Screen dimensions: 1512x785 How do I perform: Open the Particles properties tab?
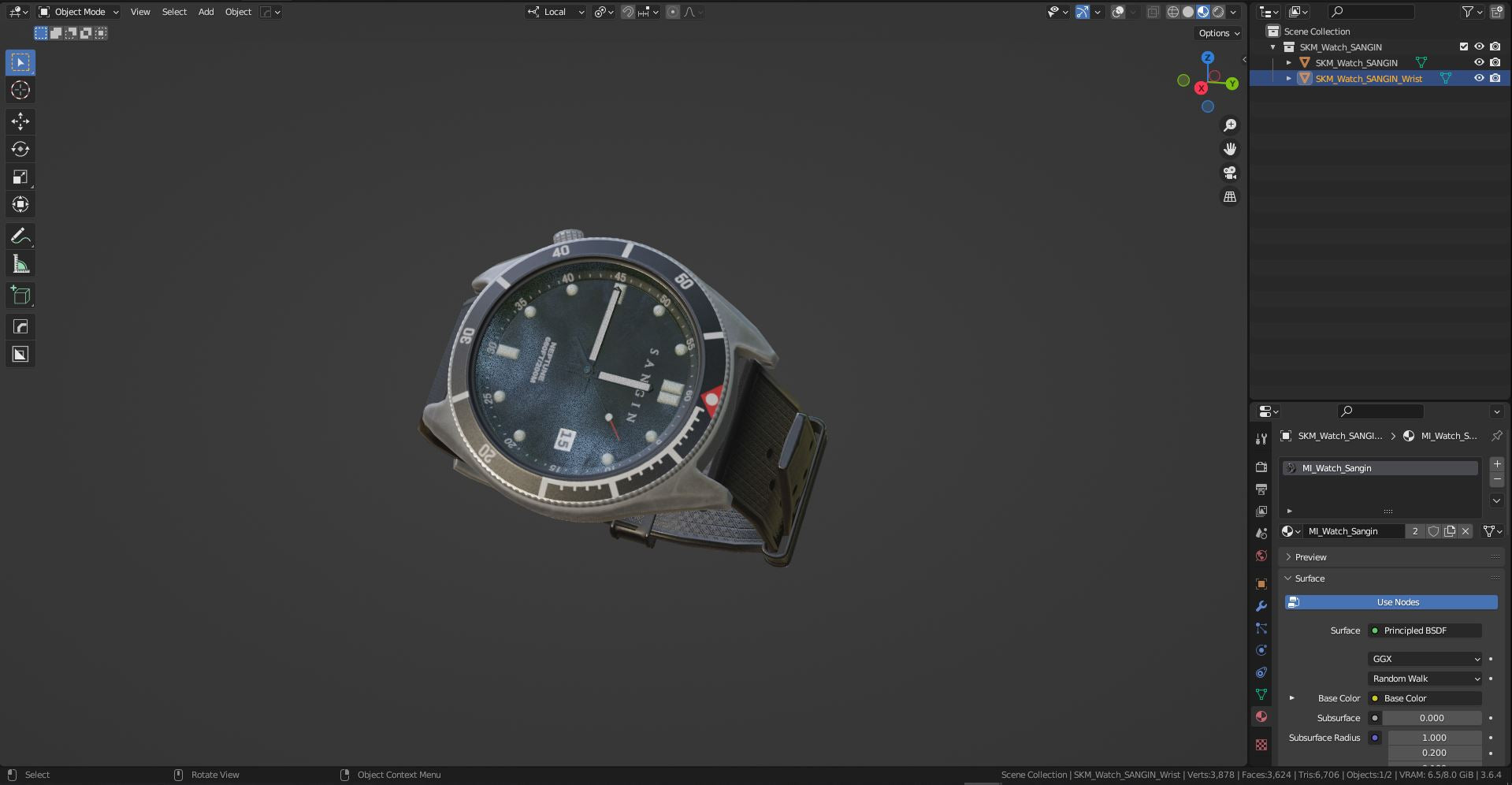click(1261, 628)
